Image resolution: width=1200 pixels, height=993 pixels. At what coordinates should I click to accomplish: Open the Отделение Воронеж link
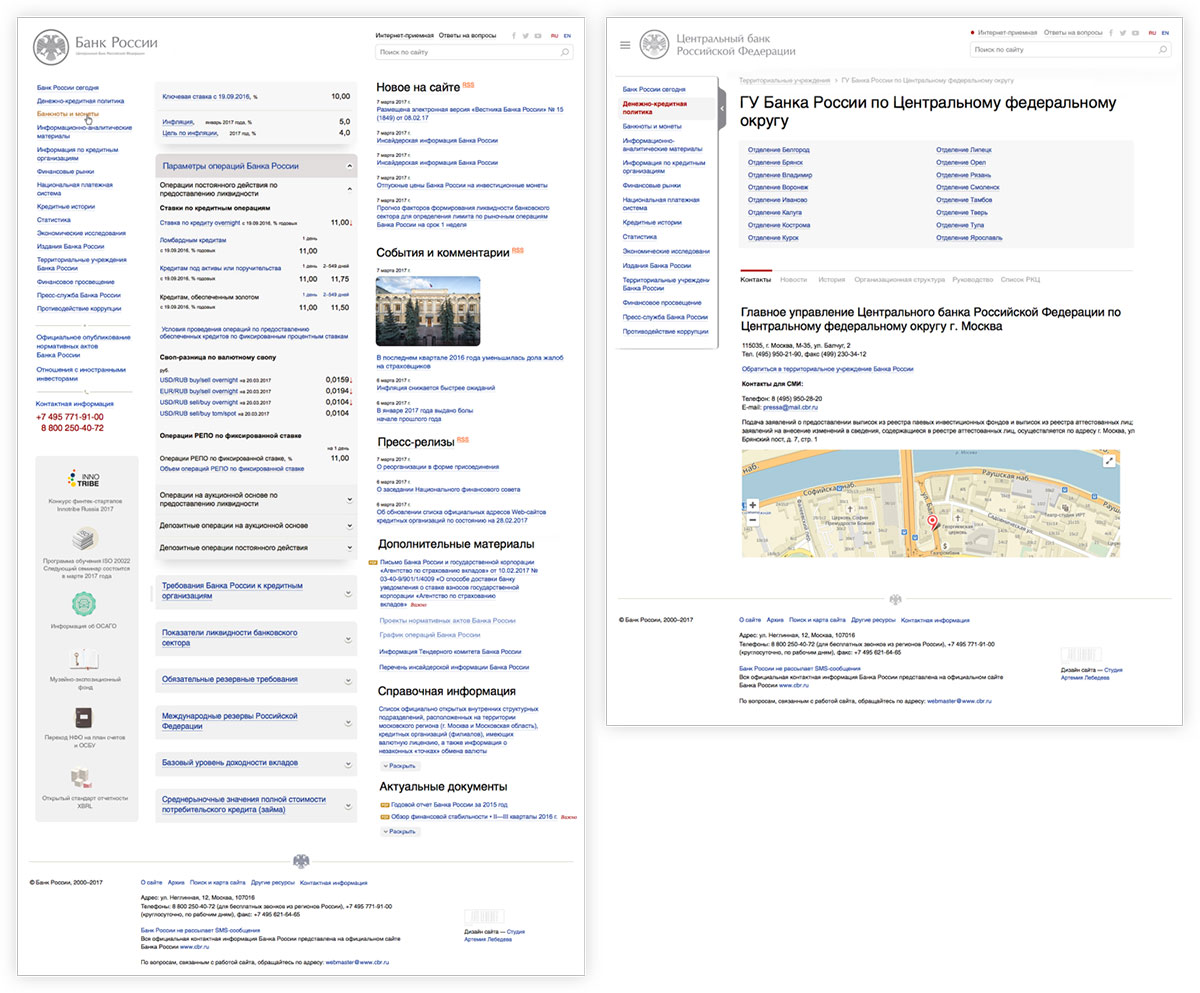click(x=778, y=187)
